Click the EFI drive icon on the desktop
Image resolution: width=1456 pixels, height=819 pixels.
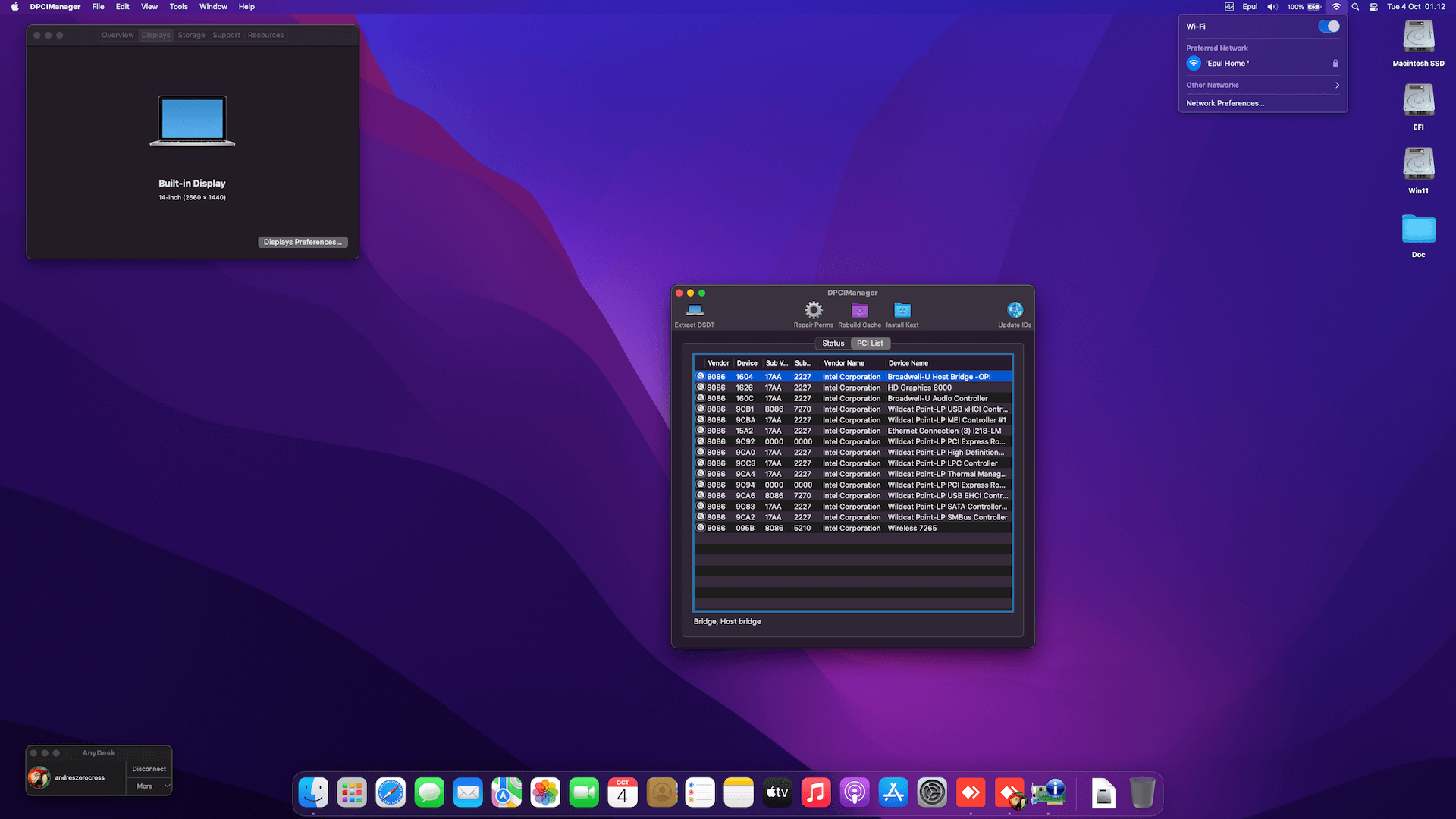tap(1418, 100)
